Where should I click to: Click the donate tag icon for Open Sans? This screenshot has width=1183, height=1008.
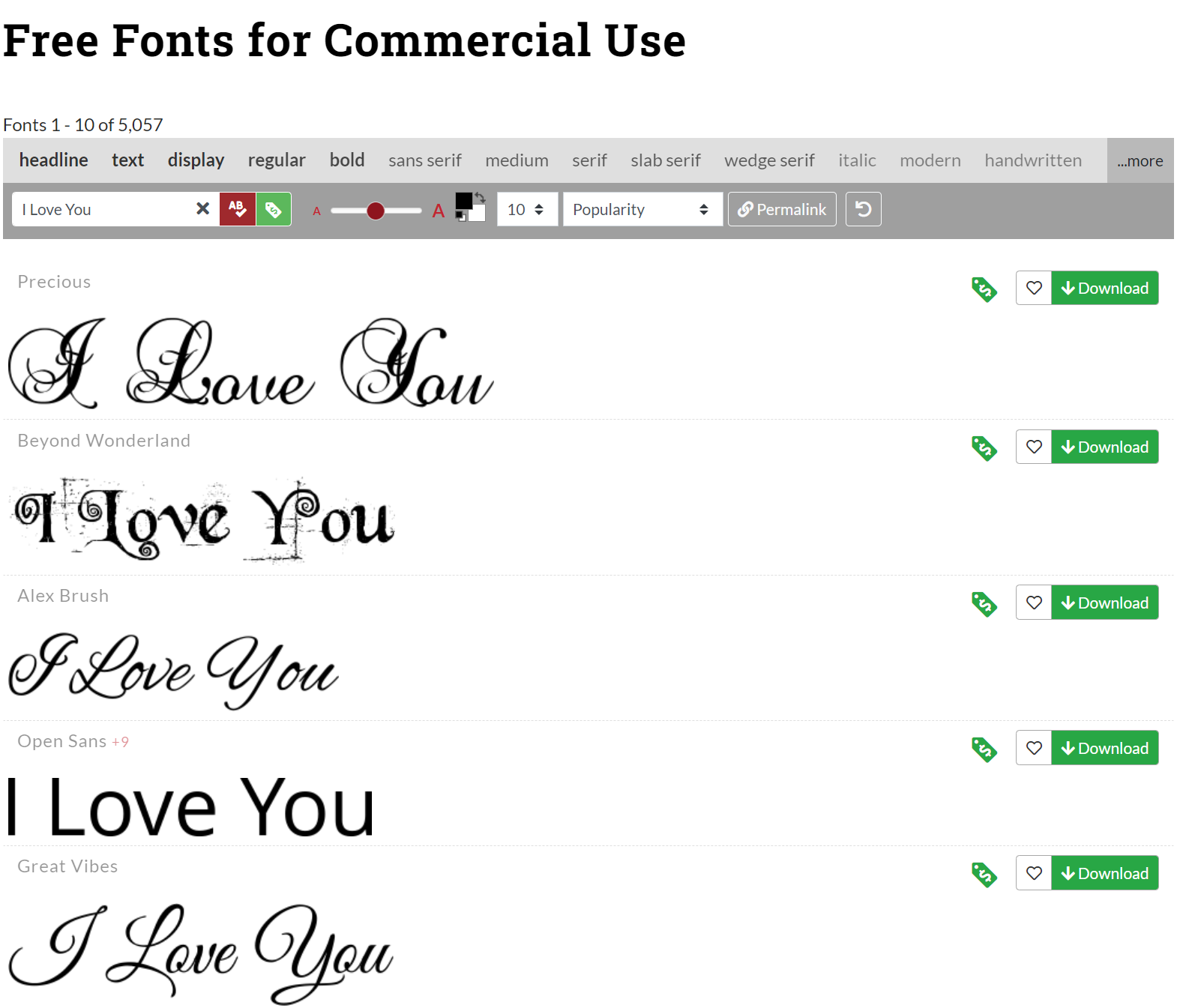tap(984, 749)
